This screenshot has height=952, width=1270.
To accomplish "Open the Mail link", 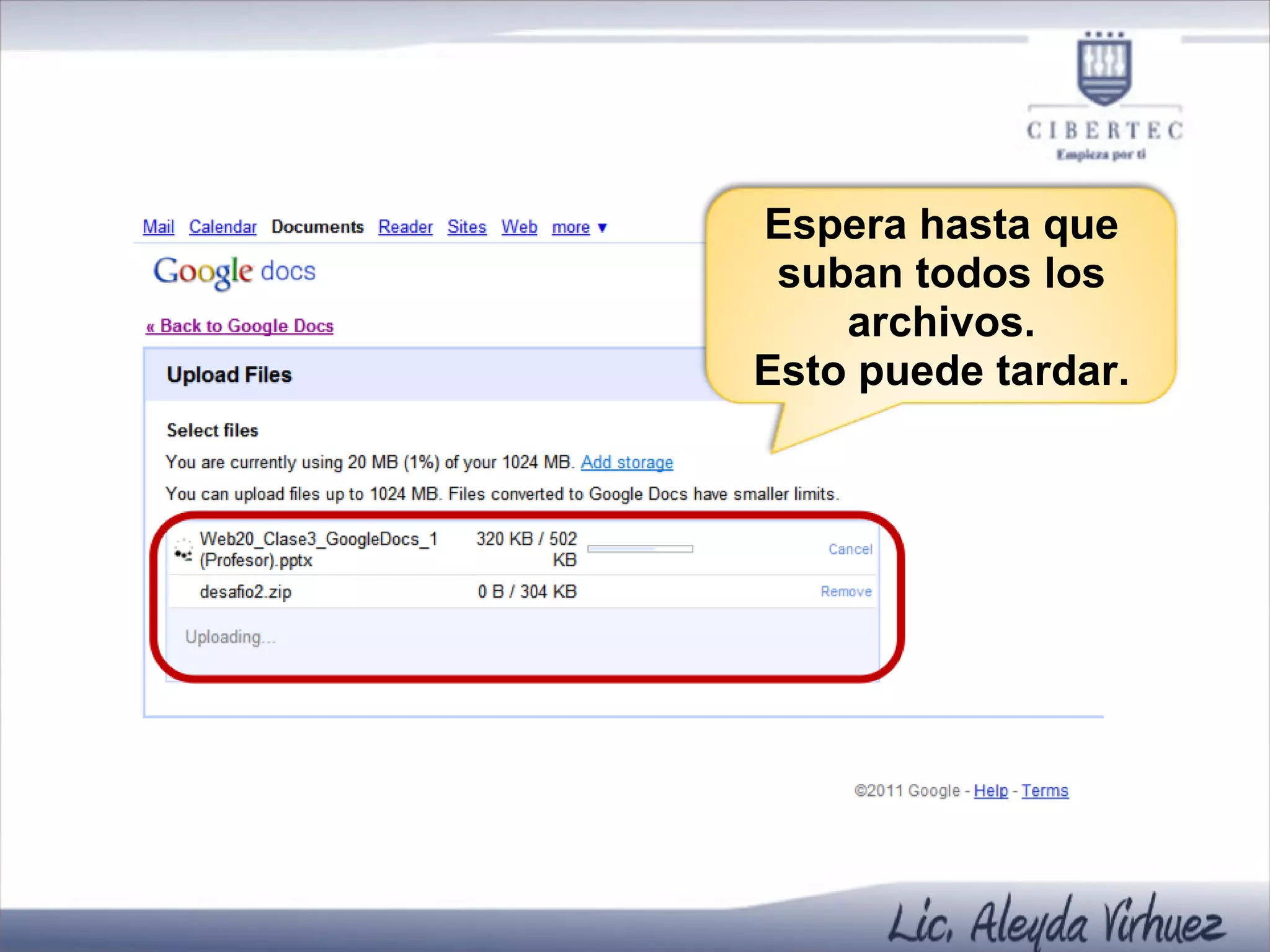I will (158, 227).
